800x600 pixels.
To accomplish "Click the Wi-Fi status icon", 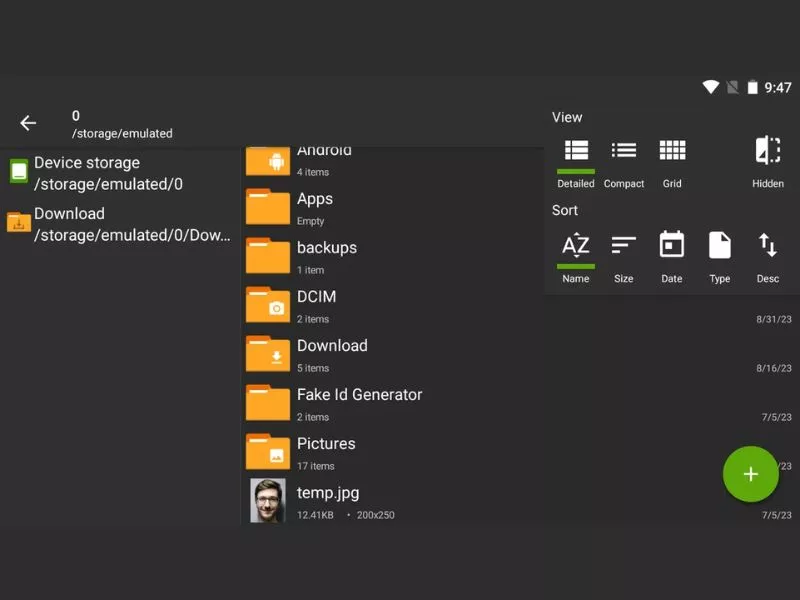I will (710, 87).
